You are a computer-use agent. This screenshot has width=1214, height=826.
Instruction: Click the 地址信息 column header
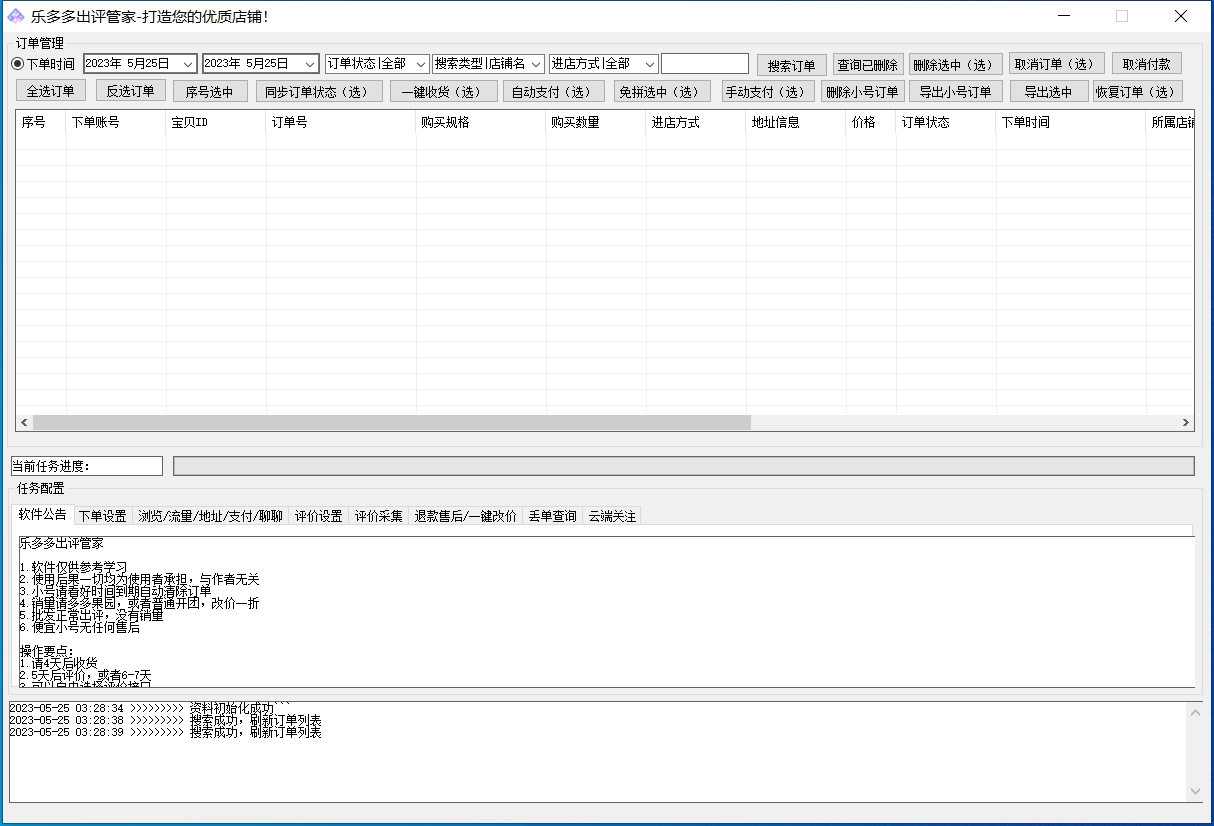[796, 122]
